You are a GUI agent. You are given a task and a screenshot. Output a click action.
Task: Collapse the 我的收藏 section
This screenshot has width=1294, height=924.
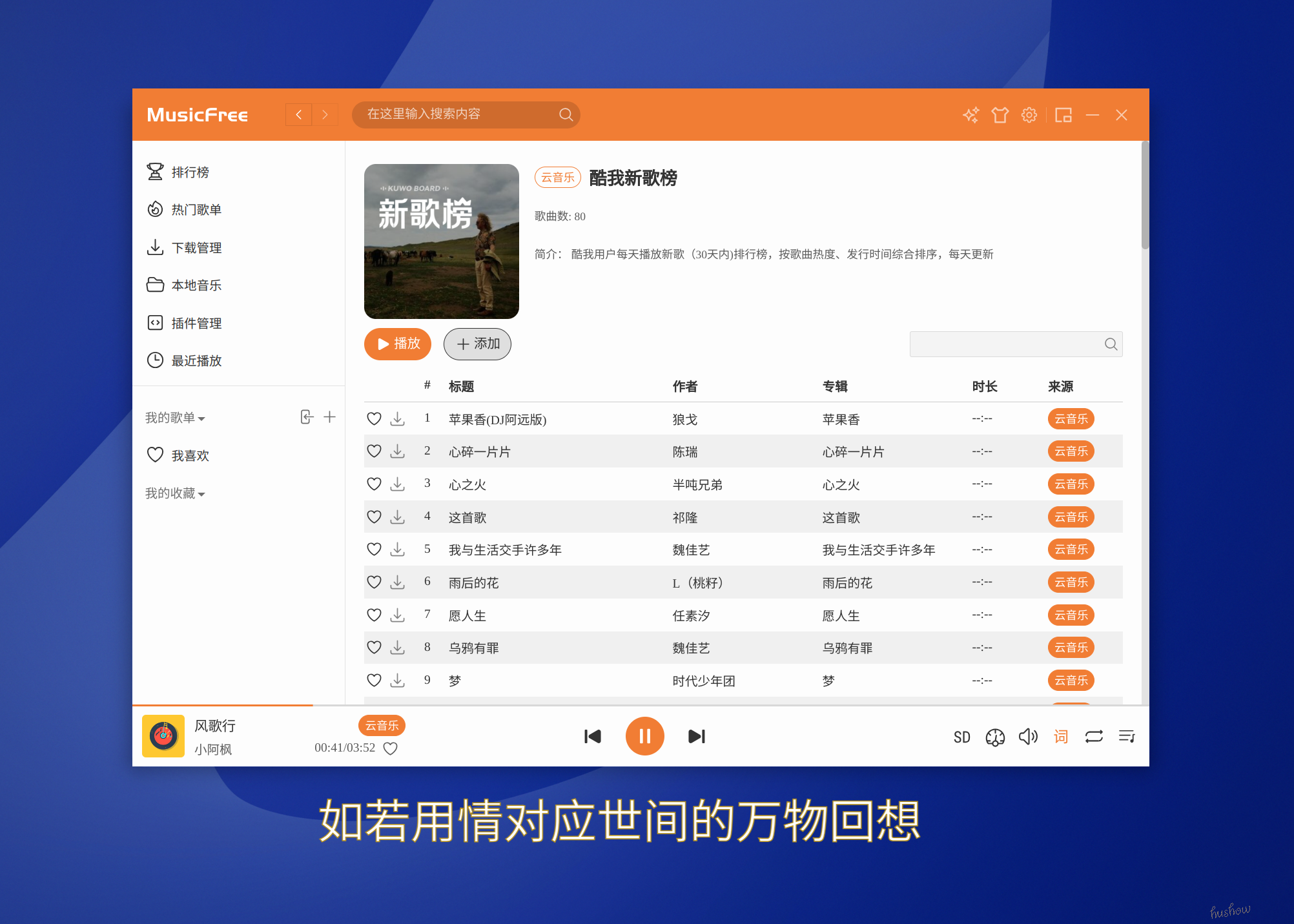click(x=175, y=493)
